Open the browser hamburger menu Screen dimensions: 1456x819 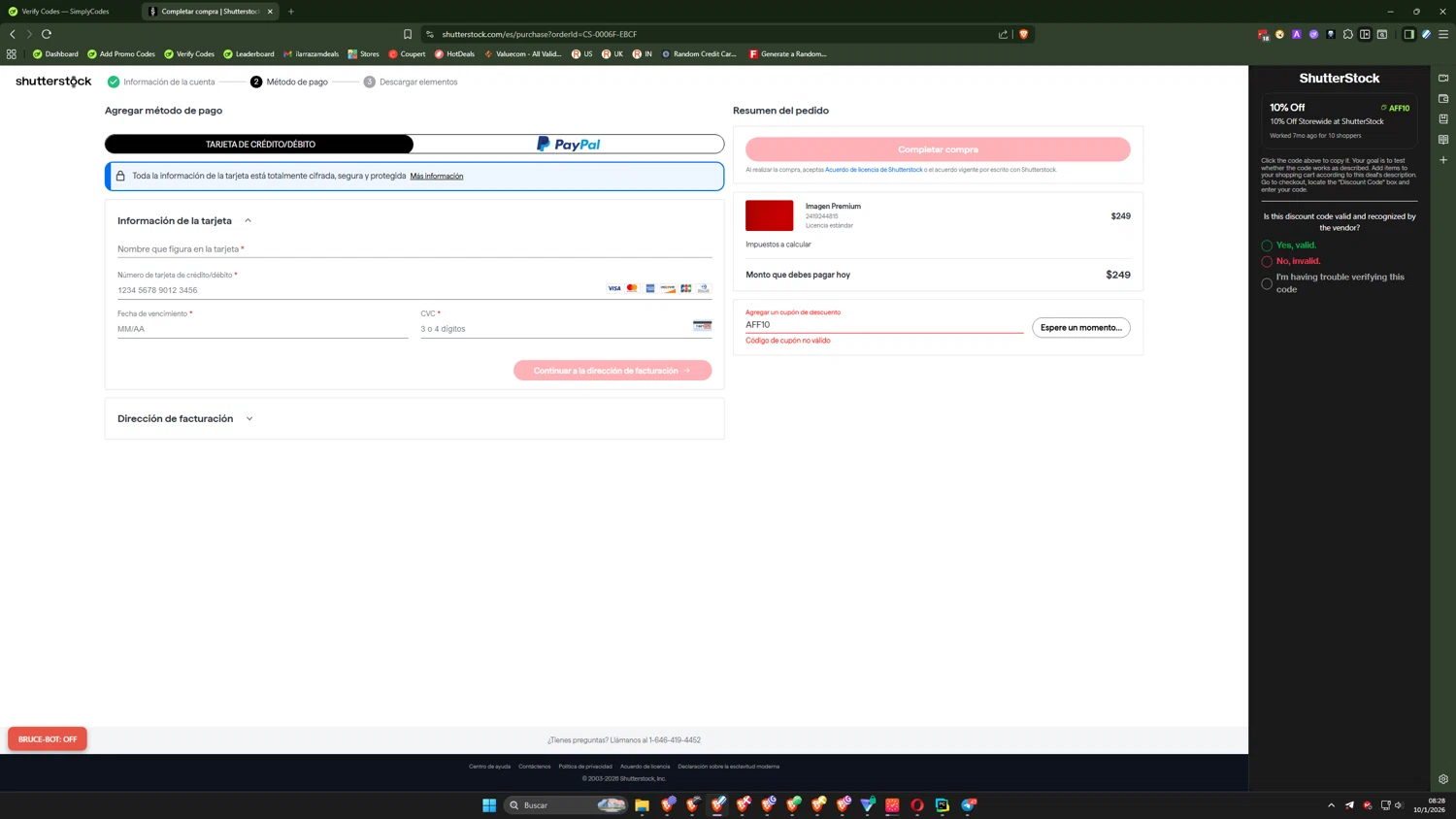click(1443, 34)
